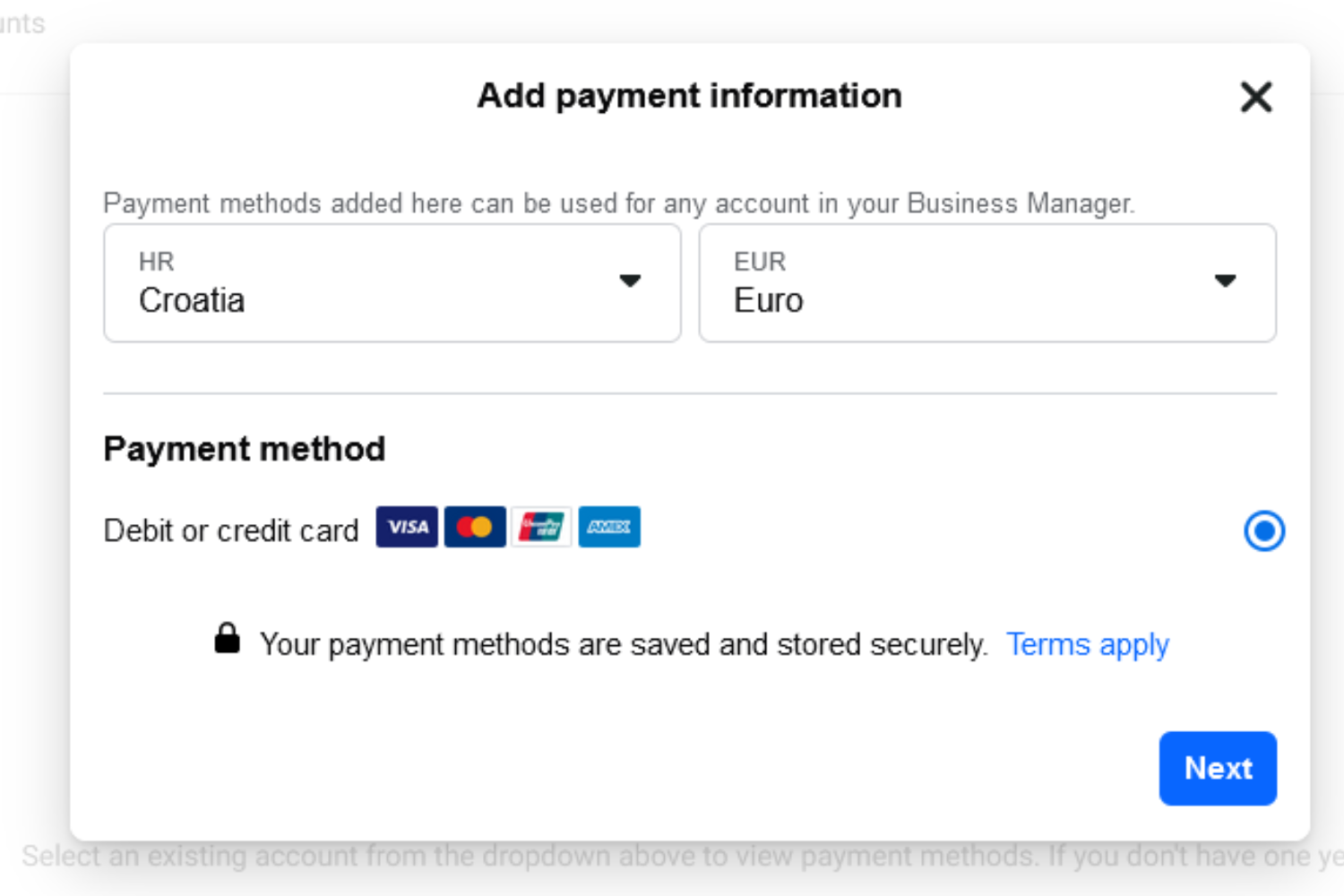Screen dimensions: 1344x896
Task: Click the Debit or credit card label
Action: [x=231, y=530]
